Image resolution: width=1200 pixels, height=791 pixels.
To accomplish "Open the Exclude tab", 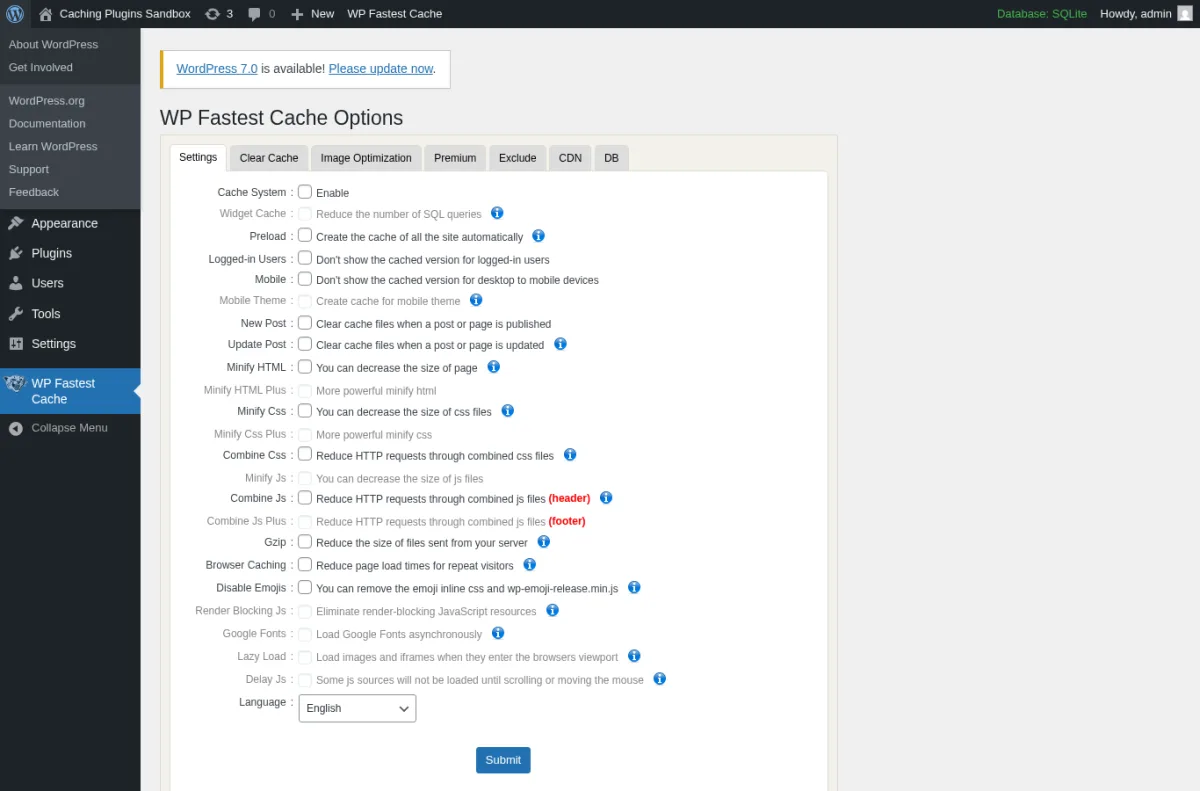I will (518, 158).
